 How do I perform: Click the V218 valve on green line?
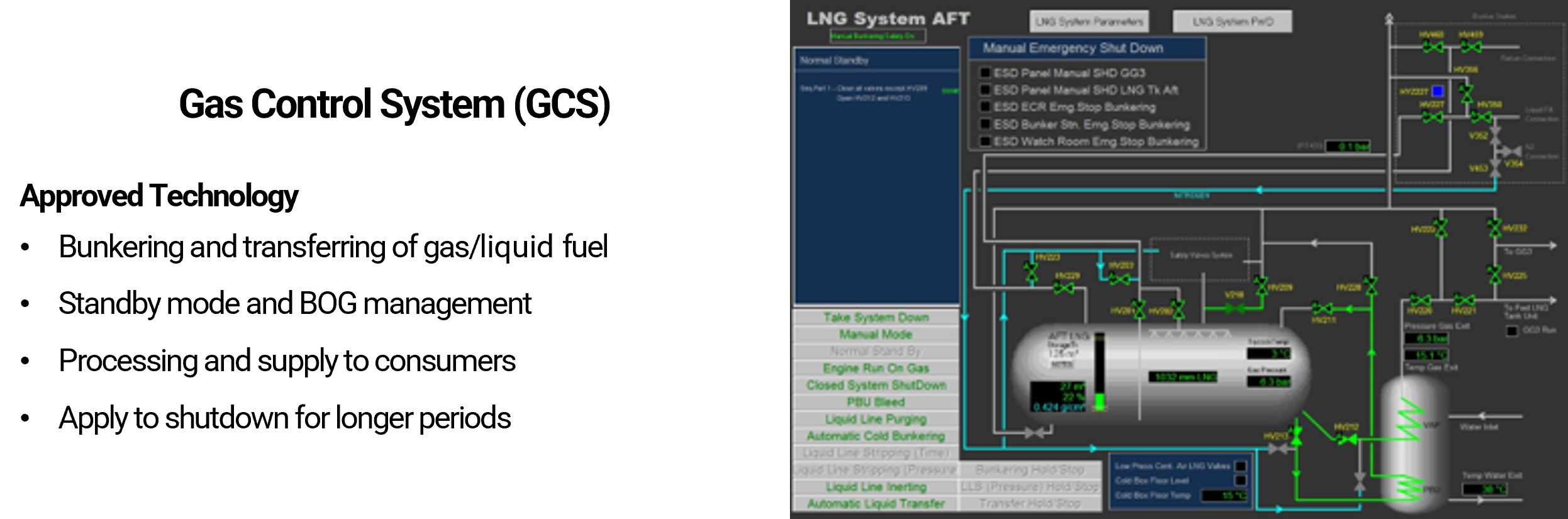point(1234,308)
